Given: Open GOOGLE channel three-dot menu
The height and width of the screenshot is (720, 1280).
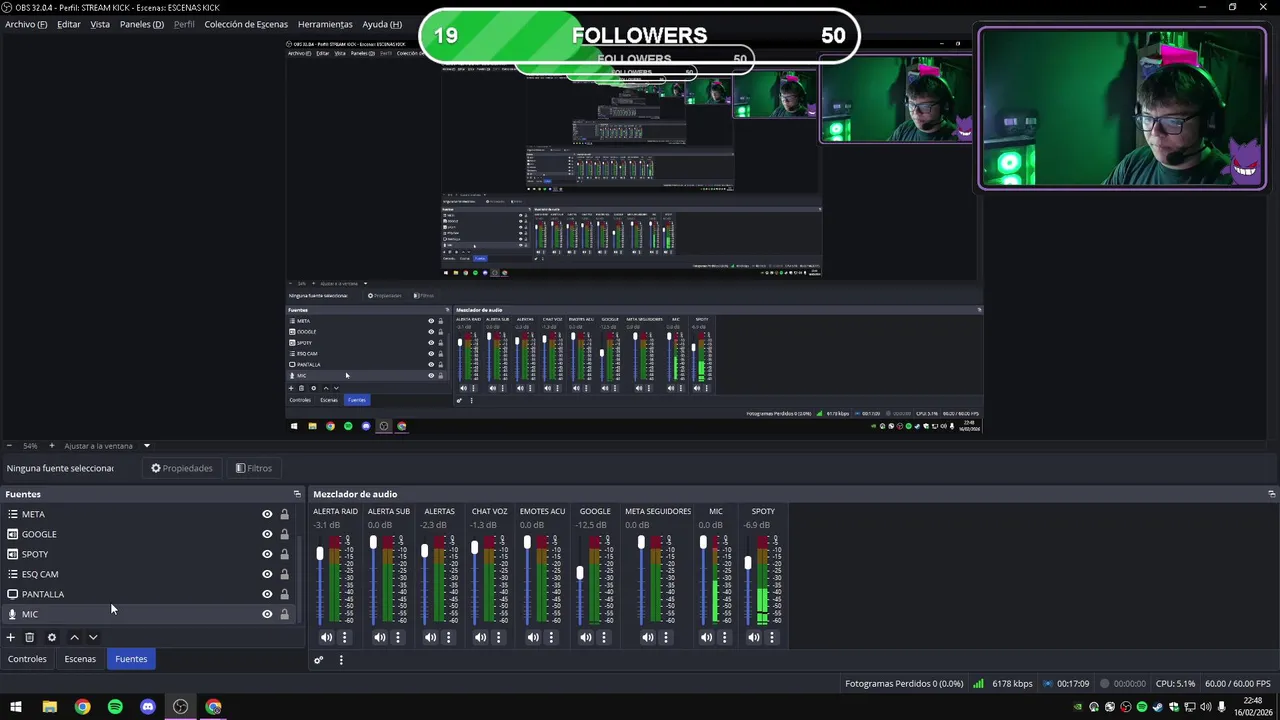Looking at the screenshot, I should click(x=604, y=637).
